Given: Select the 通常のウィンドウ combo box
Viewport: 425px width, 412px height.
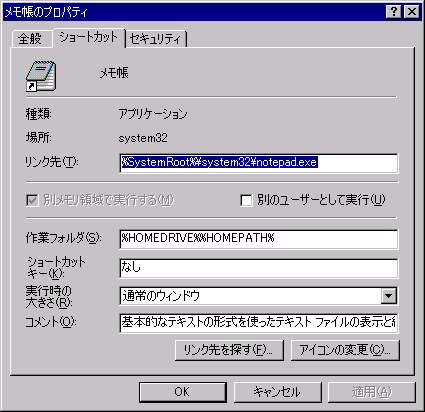Looking at the screenshot, I should pyautogui.click(x=259, y=296).
